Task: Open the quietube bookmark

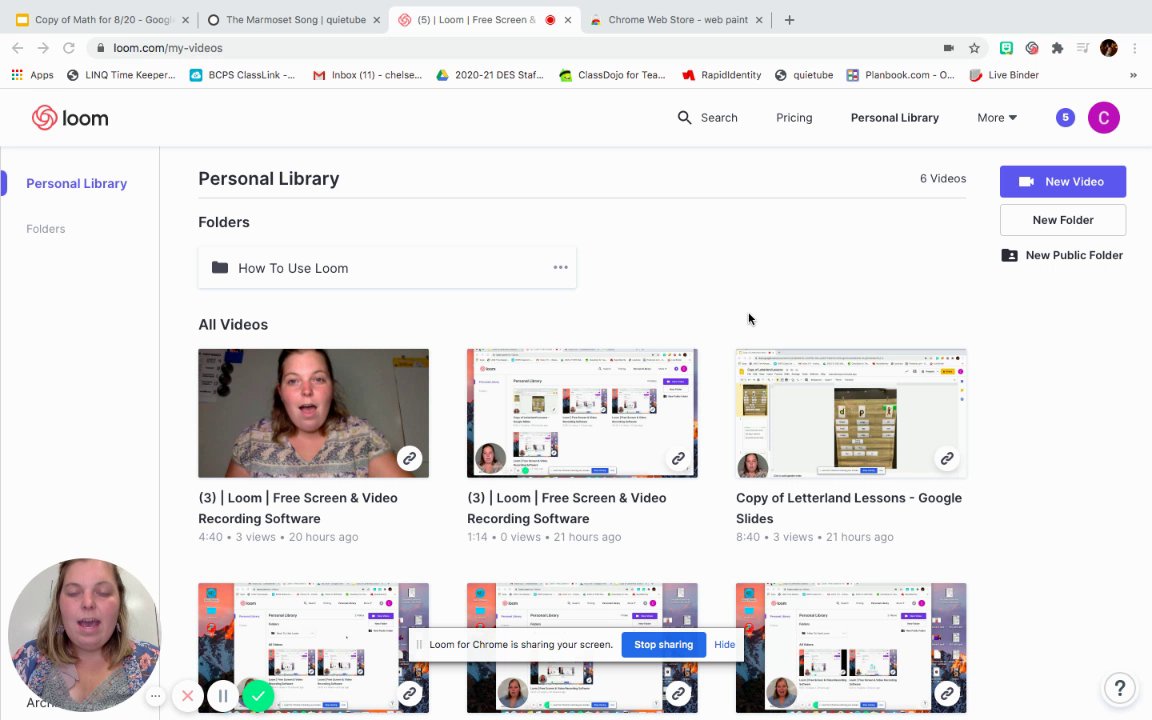Action: pyautogui.click(x=804, y=75)
